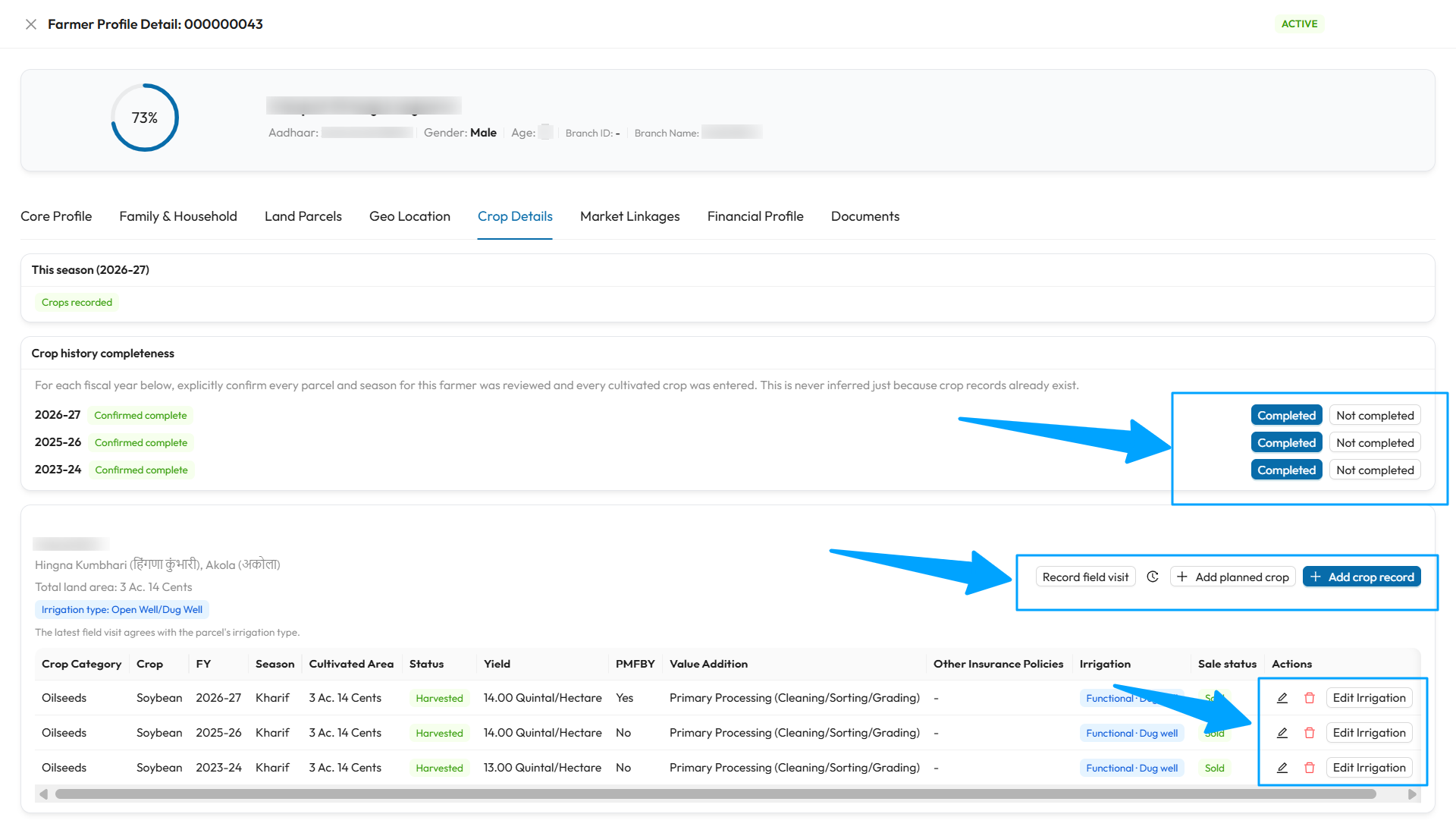Click Add crop record button

point(1362,577)
